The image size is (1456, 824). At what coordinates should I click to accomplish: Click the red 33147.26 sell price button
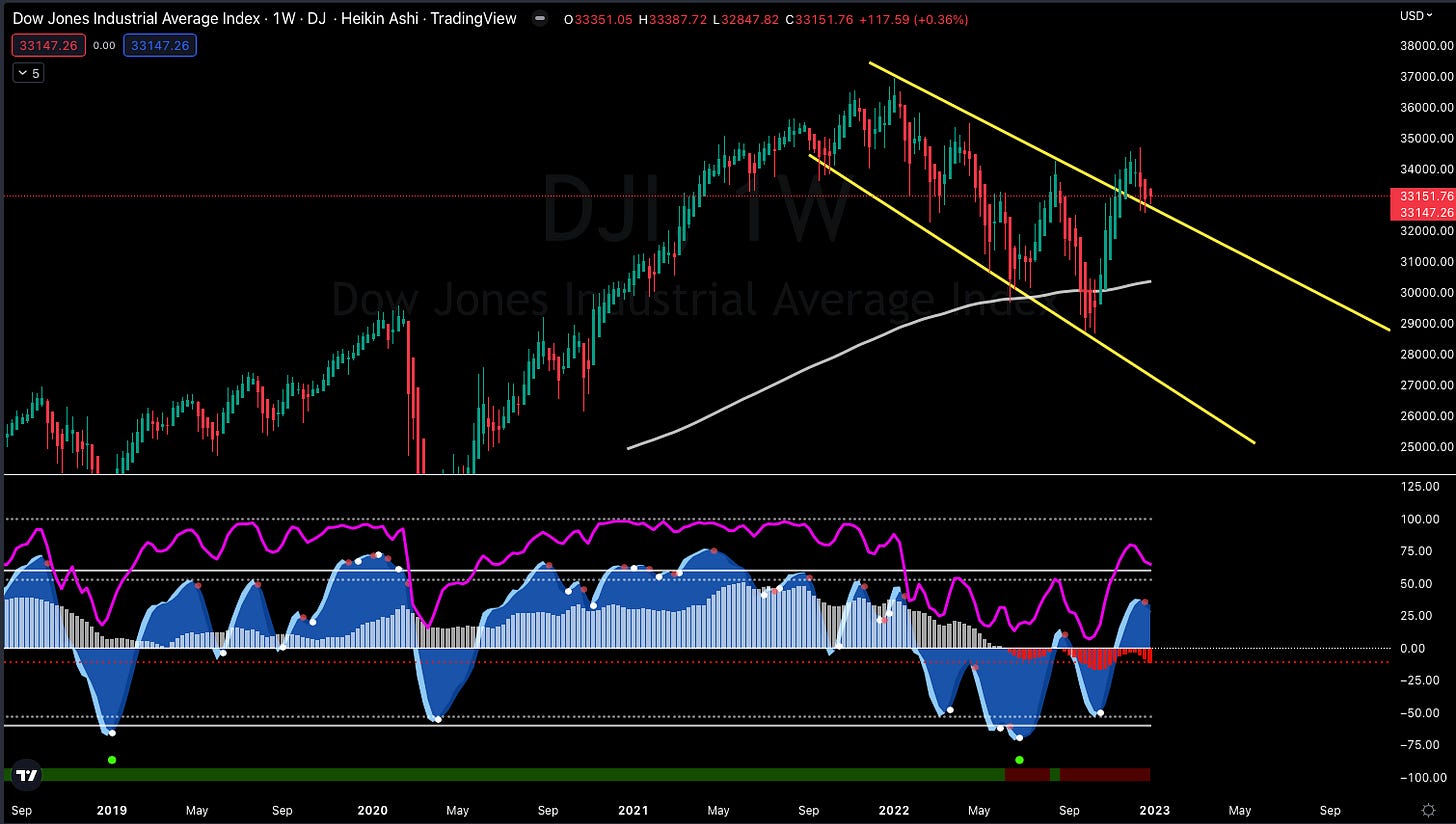click(46, 45)
